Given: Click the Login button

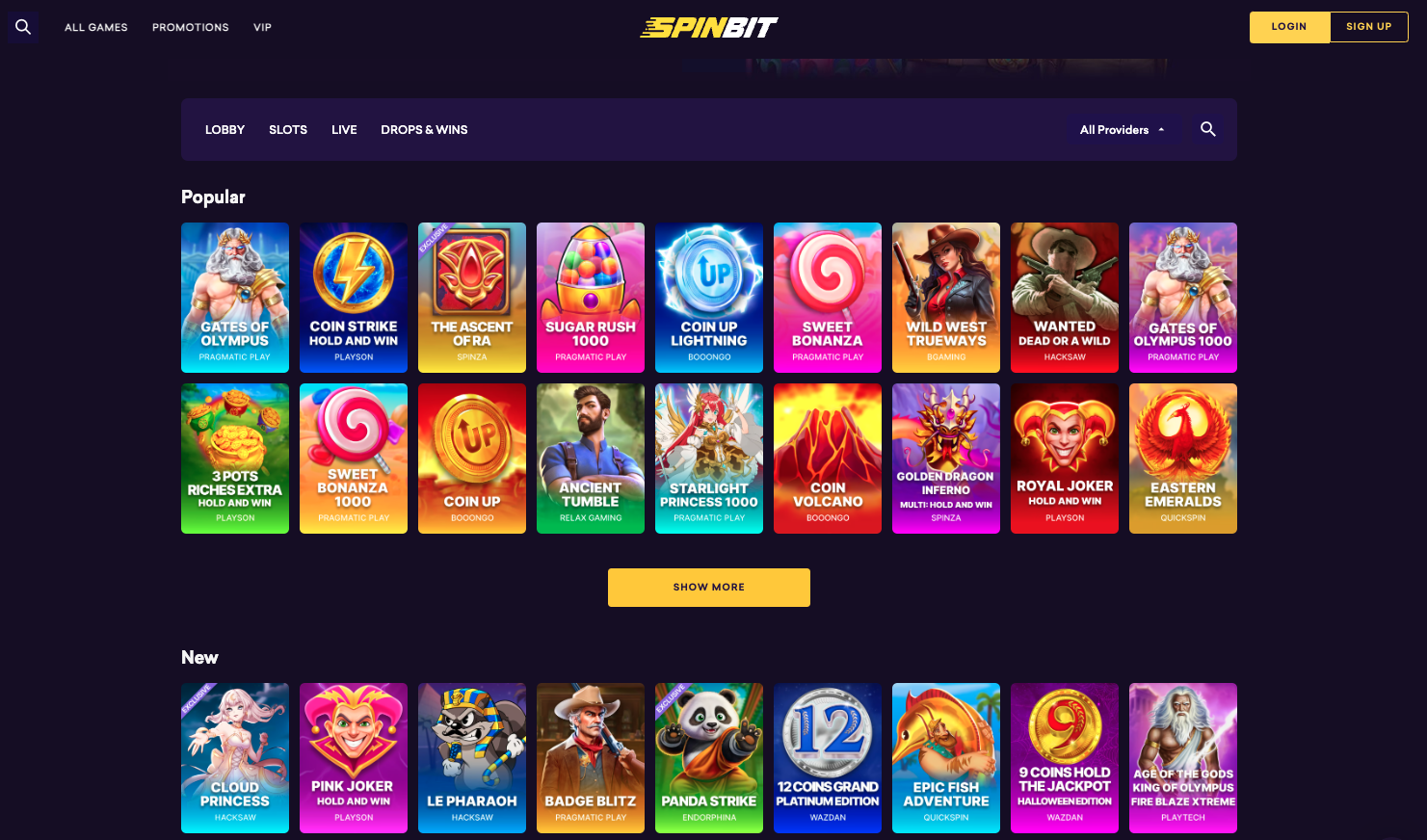Looking at the screenshot, I should click(1289, 27).
